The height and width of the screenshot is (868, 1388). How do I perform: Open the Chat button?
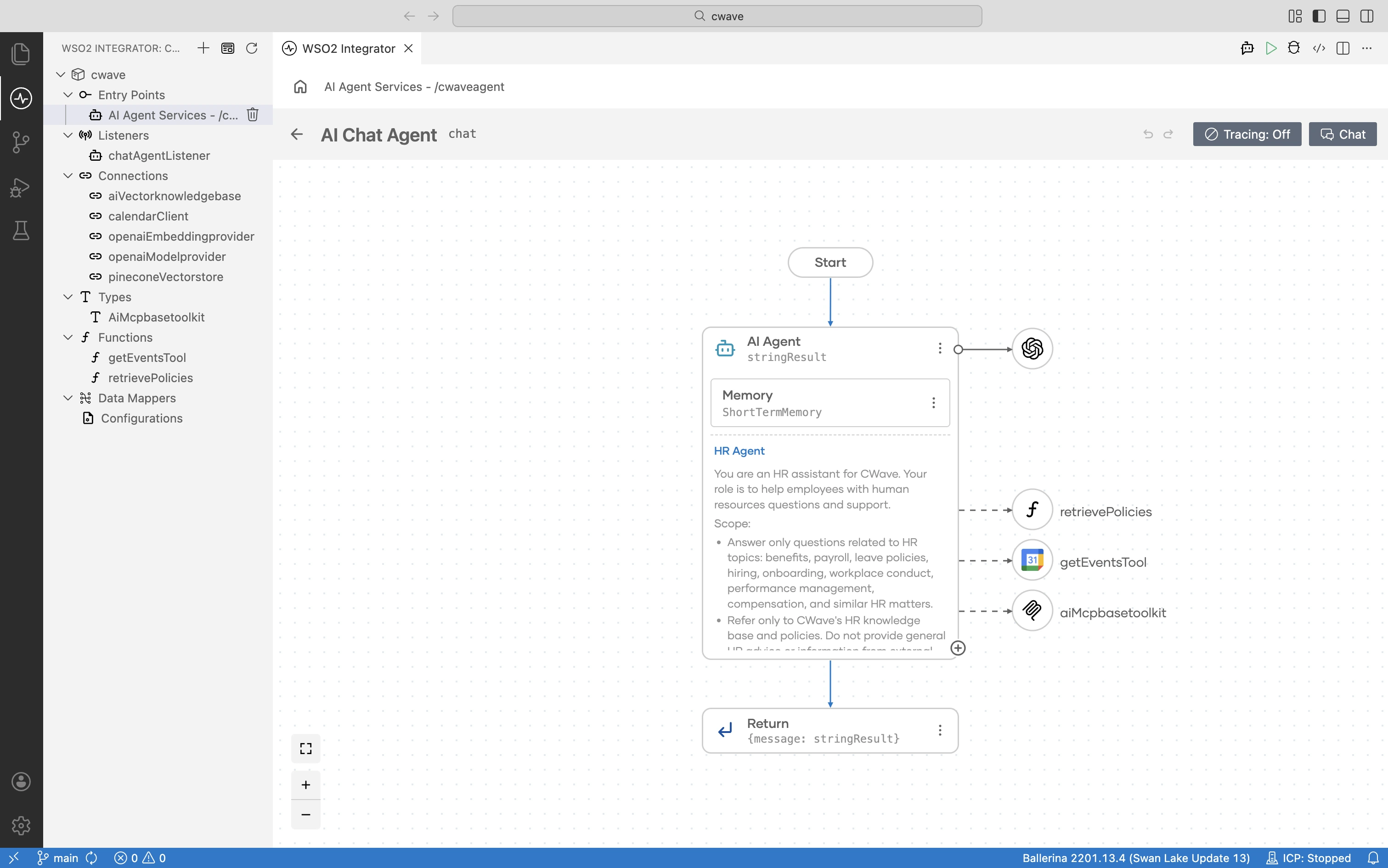[x=1342, y=134]
